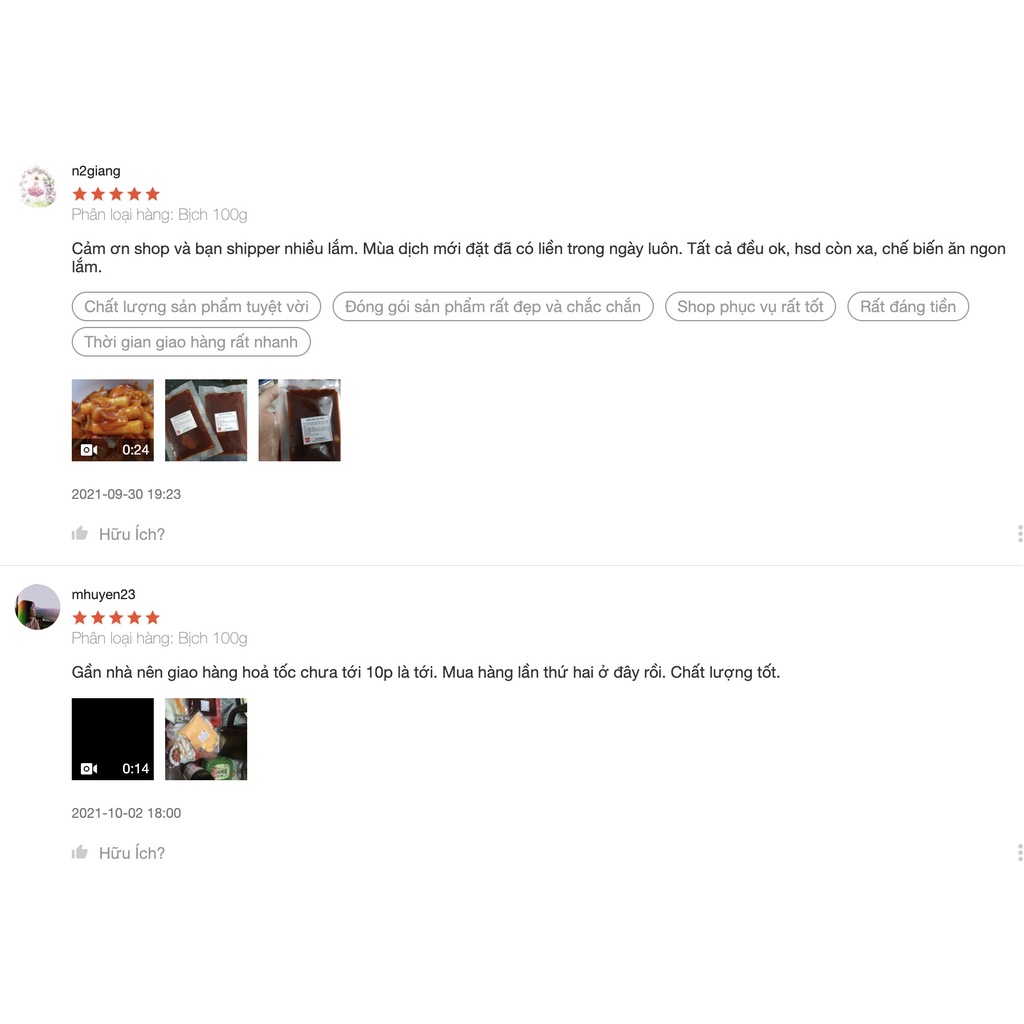Play the 0:14 black review video
This screenshot has width=1024, height=1024.
[113, 739]
